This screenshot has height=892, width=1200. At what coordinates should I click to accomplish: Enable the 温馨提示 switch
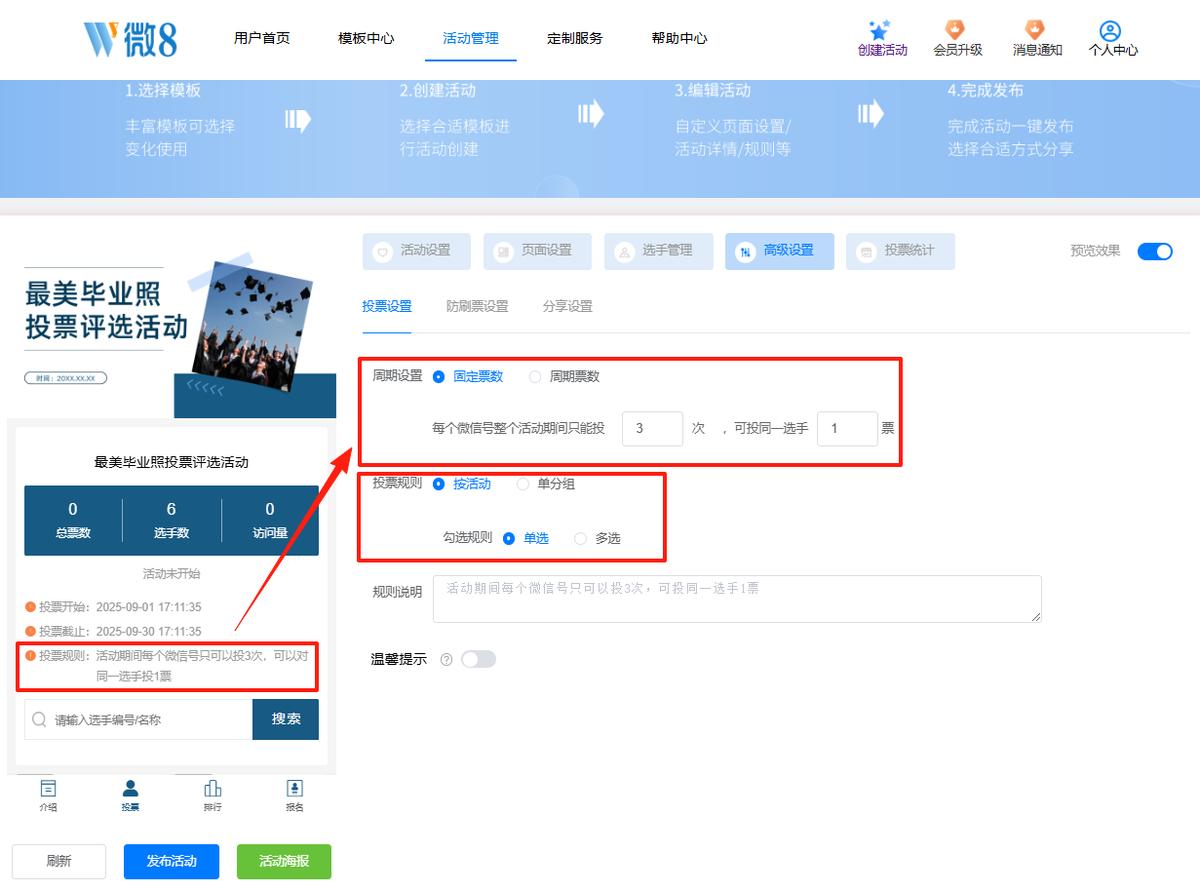point(478,659)
